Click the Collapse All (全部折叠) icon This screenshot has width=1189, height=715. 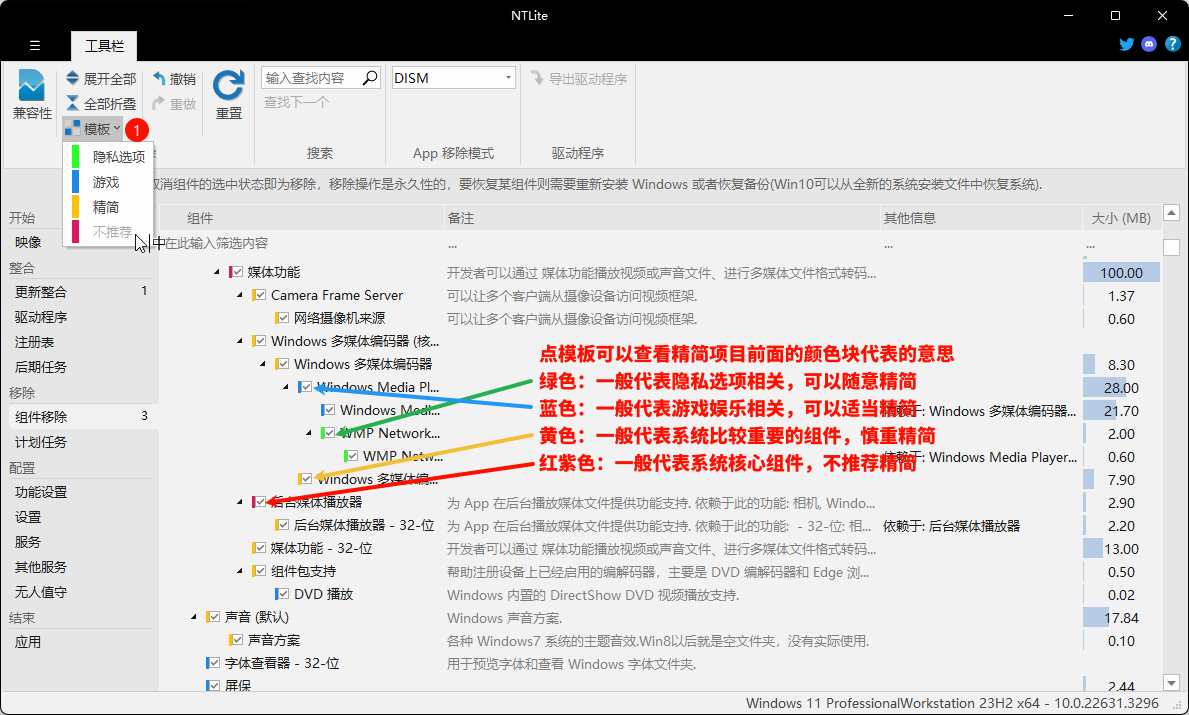click(x=72, y=103)
